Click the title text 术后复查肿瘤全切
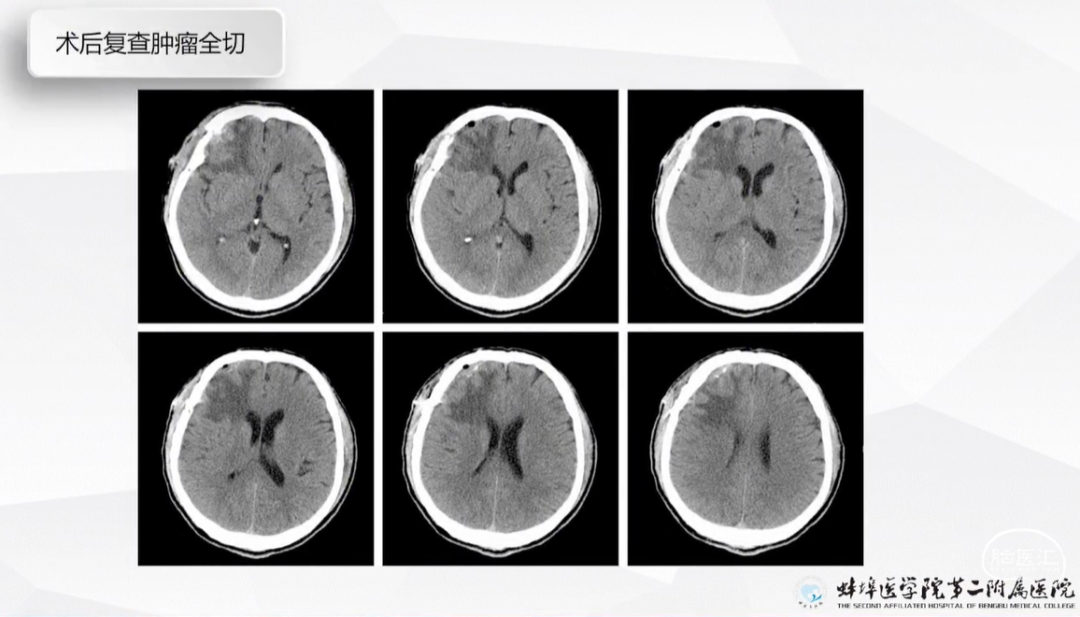Image resolution: width=1080 pixels, height=617 pixels. [x=150, y=43]
